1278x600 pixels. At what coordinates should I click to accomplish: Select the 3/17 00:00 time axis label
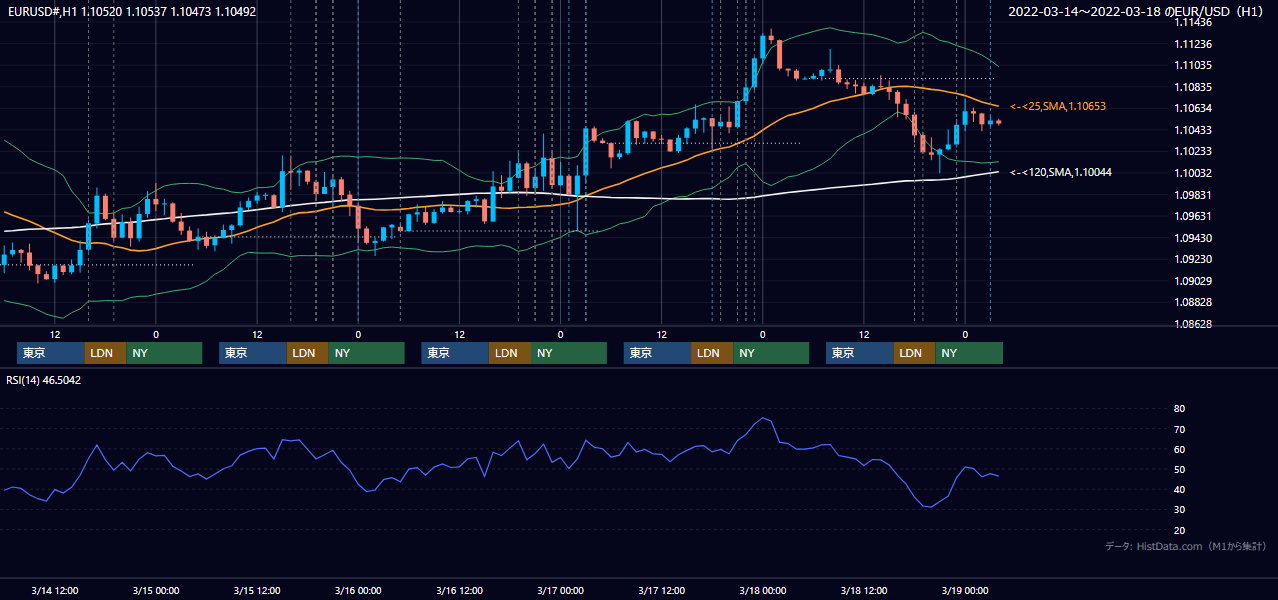pos(560,590)
